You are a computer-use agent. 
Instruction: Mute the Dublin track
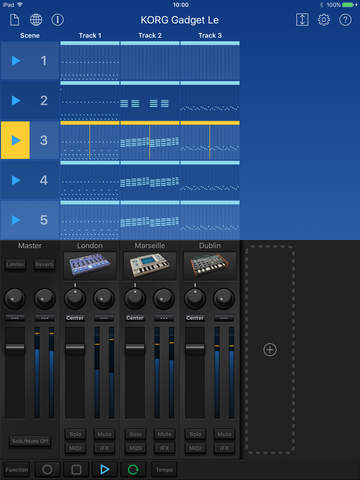(224, 434)
